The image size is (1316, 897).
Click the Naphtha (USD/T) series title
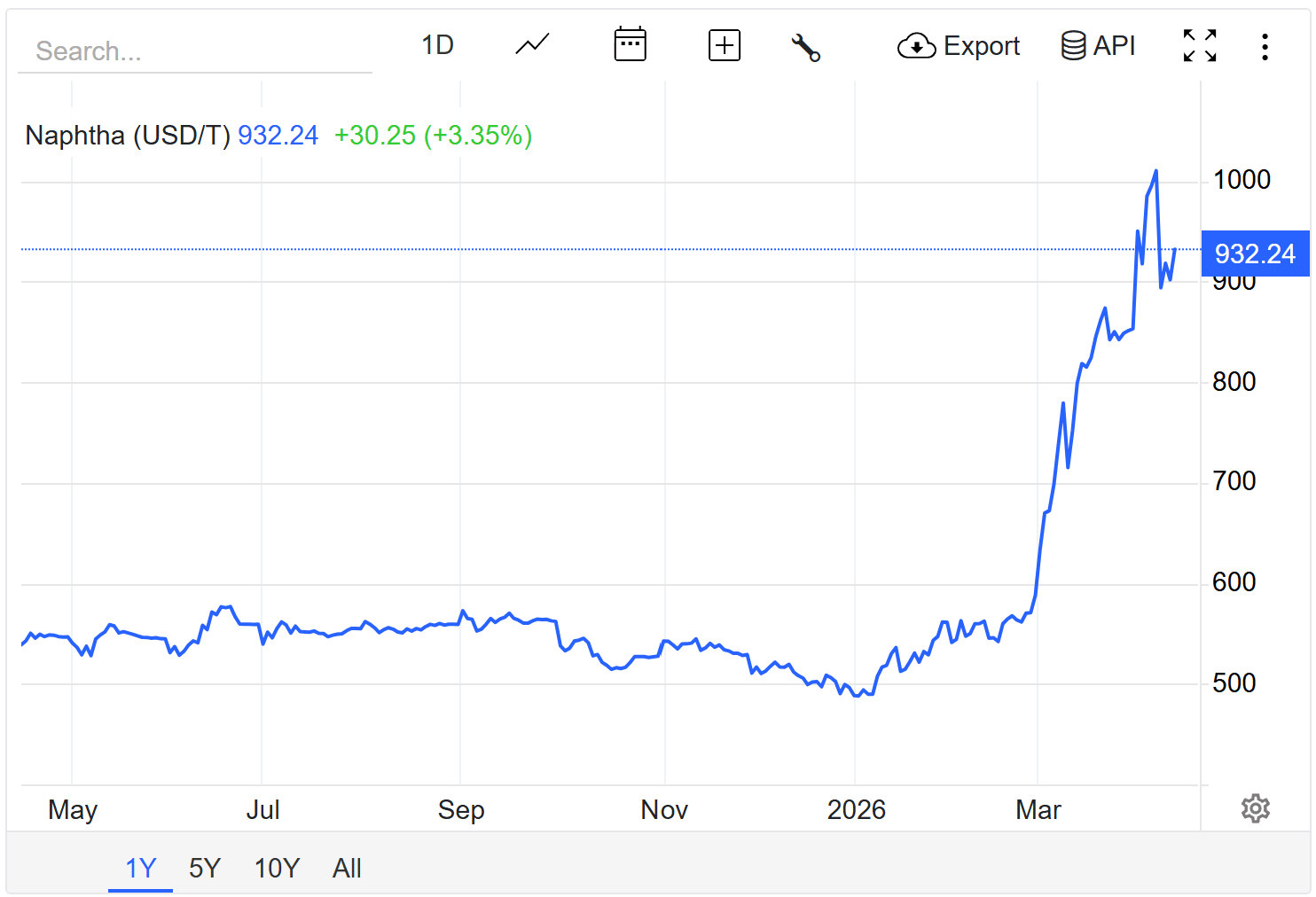(128, 136)
